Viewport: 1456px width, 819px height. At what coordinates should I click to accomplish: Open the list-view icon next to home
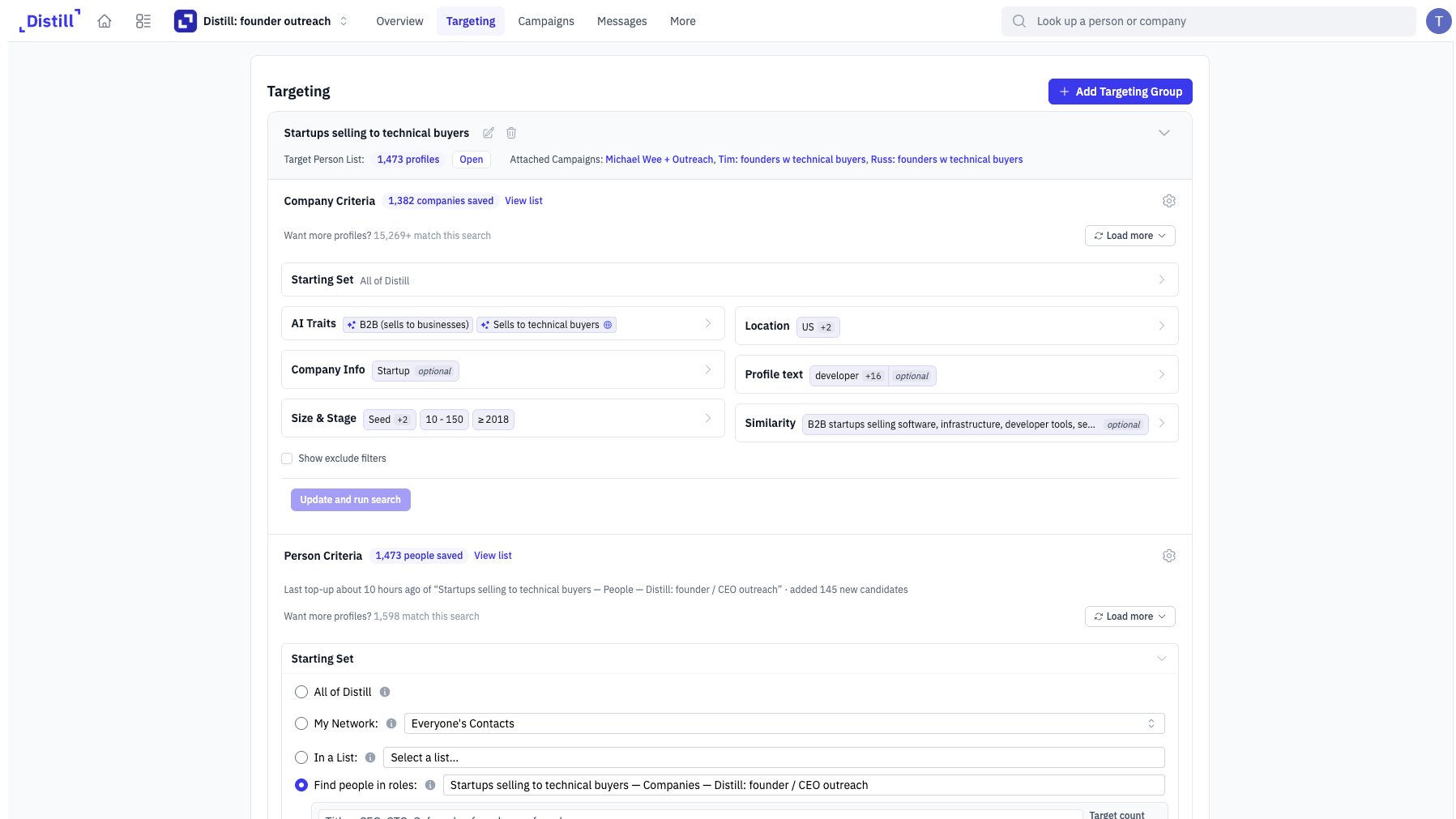coord(143,21)
